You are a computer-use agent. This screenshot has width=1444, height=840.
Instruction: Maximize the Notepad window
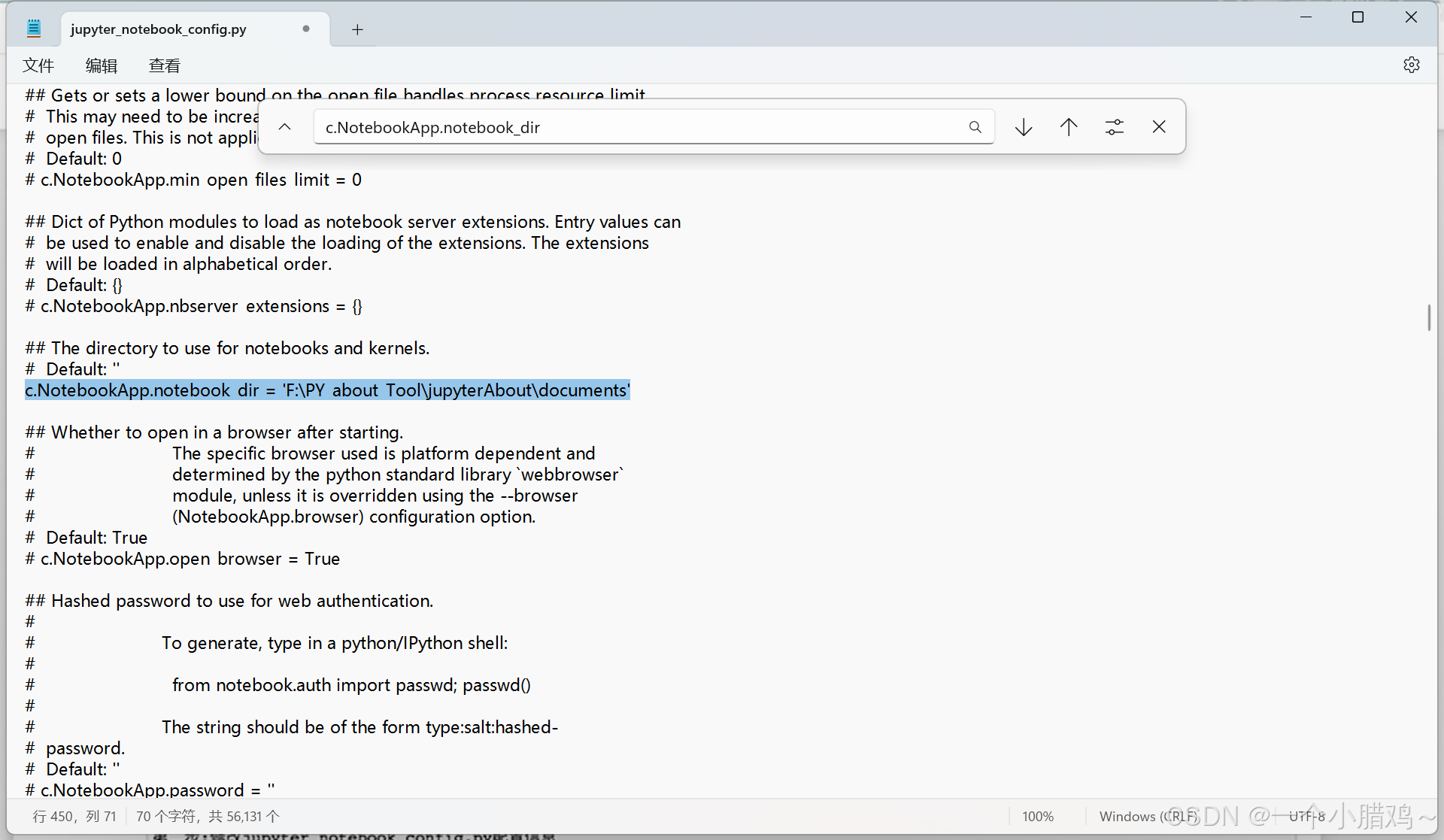point(1358,17)
